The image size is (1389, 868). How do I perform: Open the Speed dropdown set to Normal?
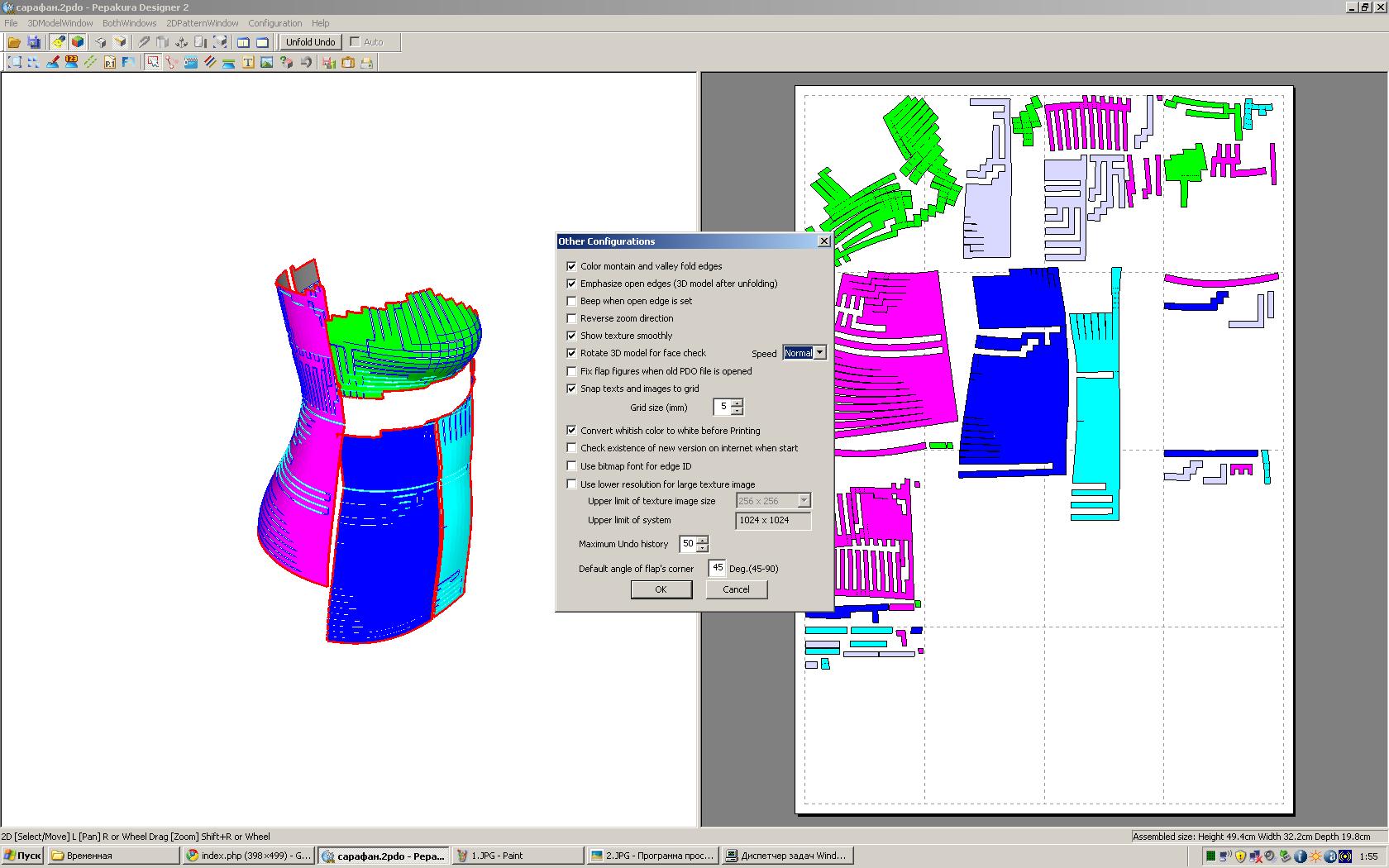click(819, 353)
